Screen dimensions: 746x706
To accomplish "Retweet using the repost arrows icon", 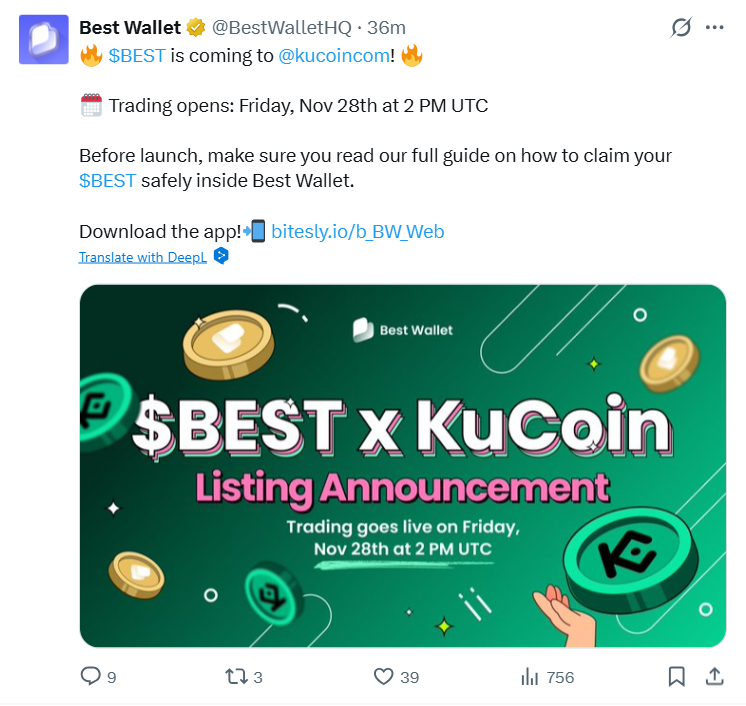I will tap(236, 676).
